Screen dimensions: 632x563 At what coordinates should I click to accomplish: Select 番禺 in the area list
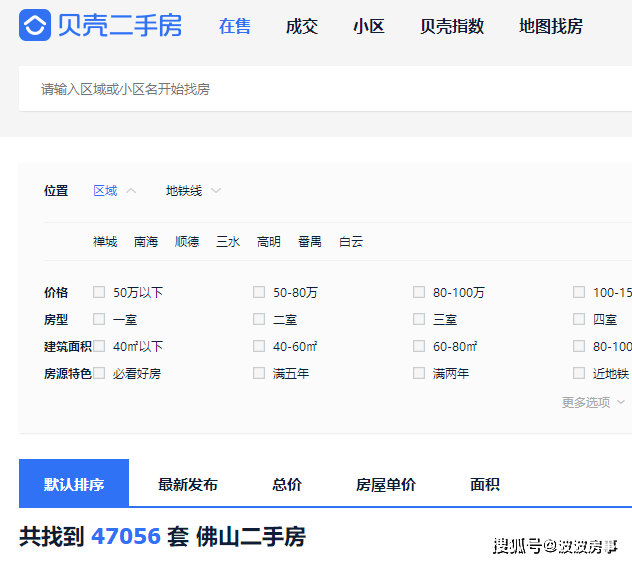[310, 241]
